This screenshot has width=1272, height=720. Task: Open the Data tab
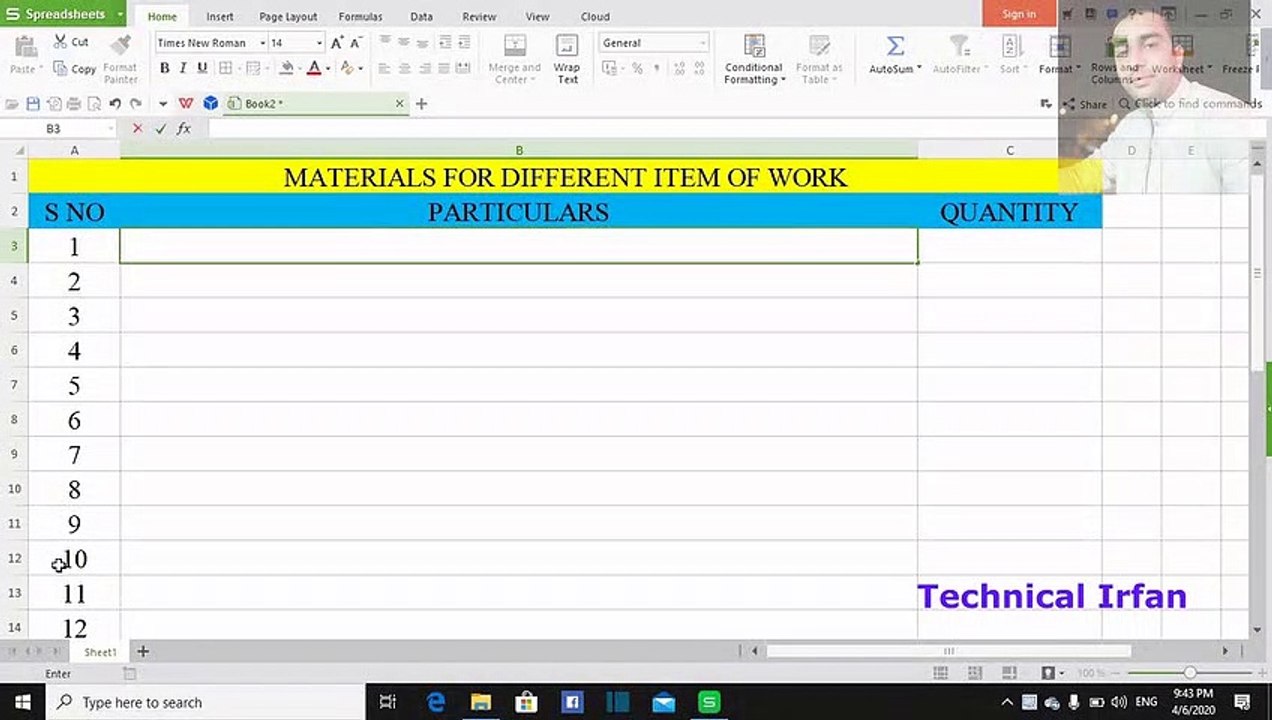pos(421,16)
